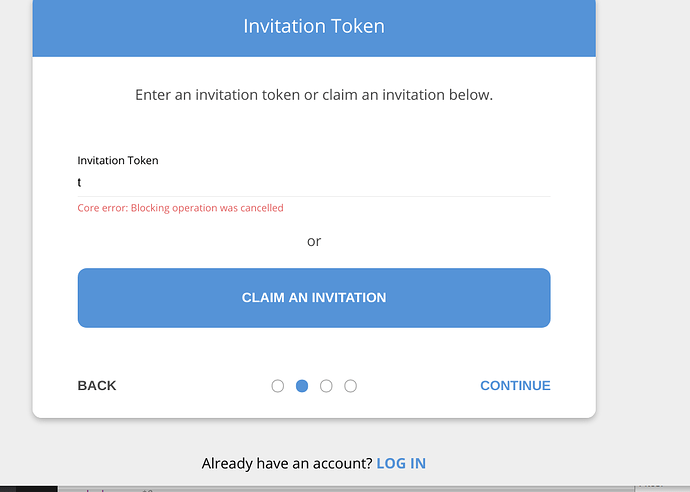Click the black block at bottom-left corner
Screen dimensions: 690x492
28,488
